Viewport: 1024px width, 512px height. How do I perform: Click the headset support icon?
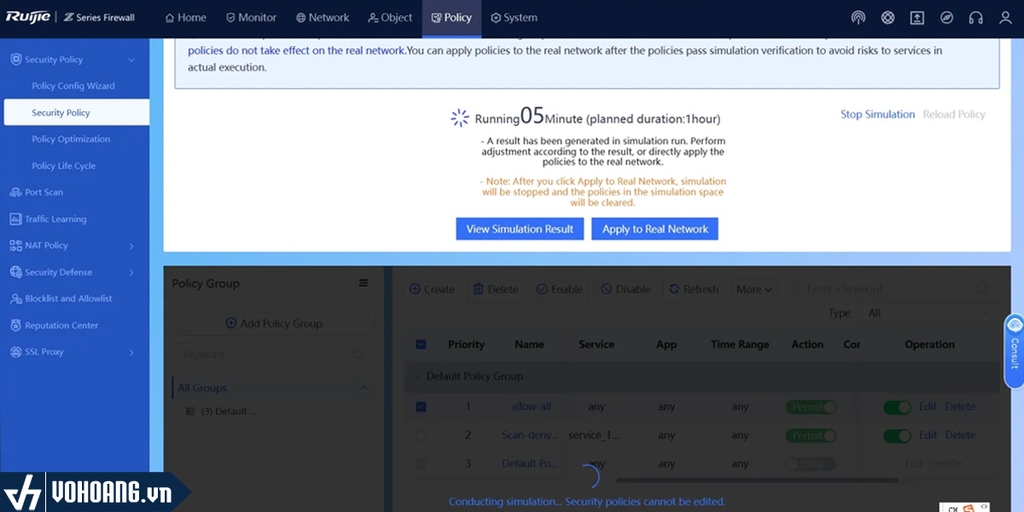coord(976,18)
